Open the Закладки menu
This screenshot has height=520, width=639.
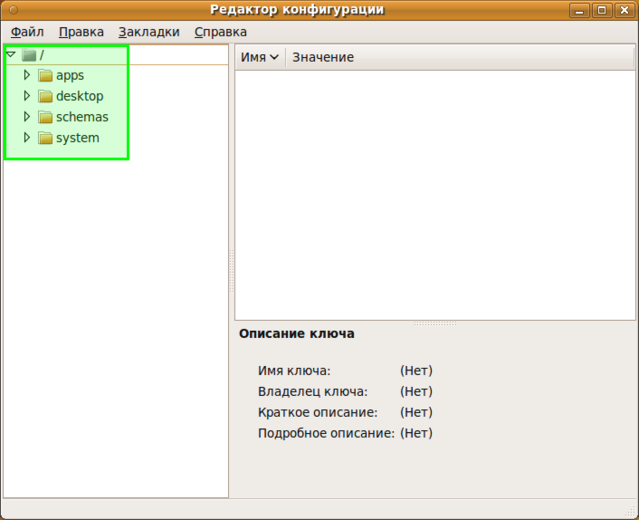pos(149,31)
